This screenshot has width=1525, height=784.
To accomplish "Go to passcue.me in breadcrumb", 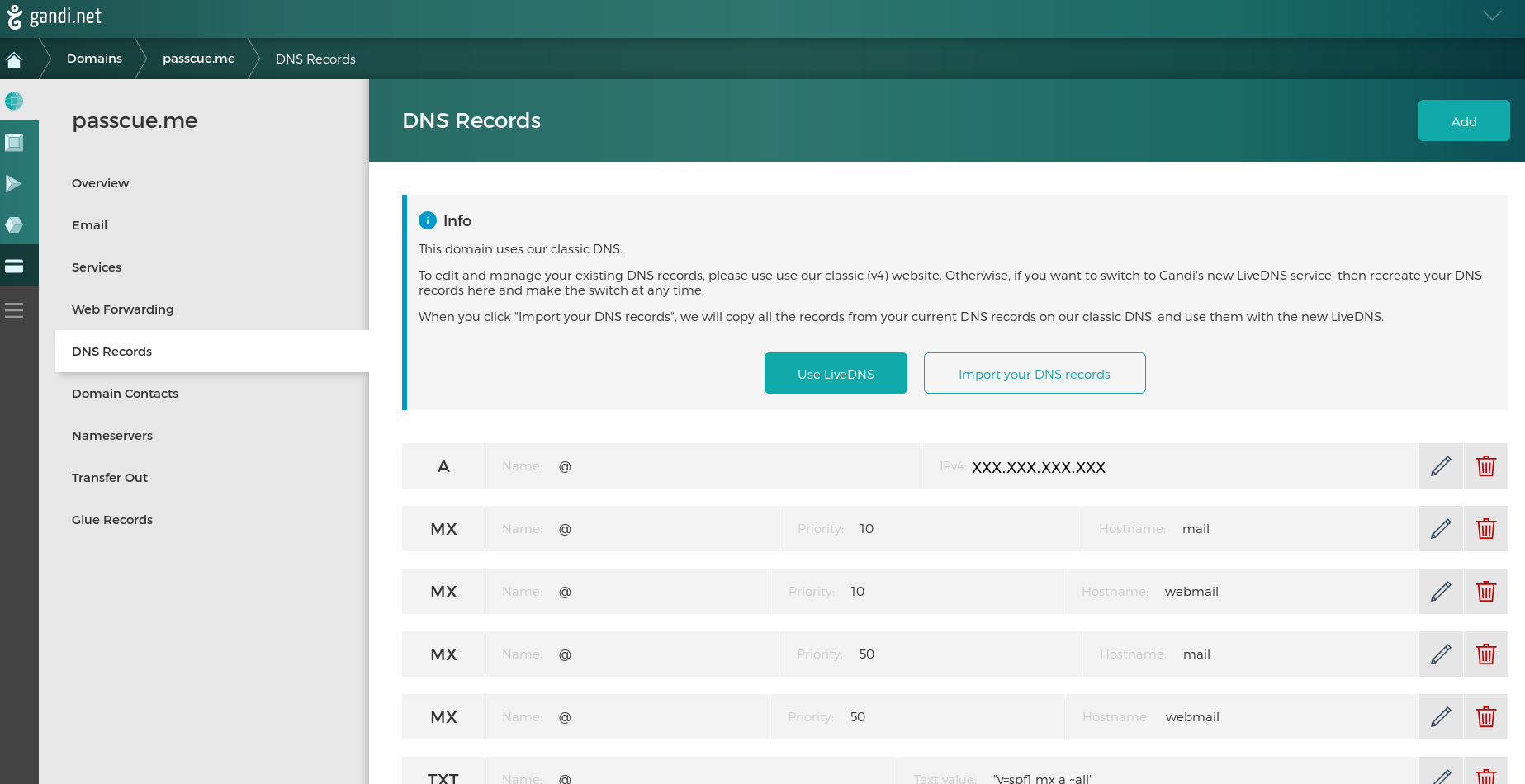I will click(199, 59).
